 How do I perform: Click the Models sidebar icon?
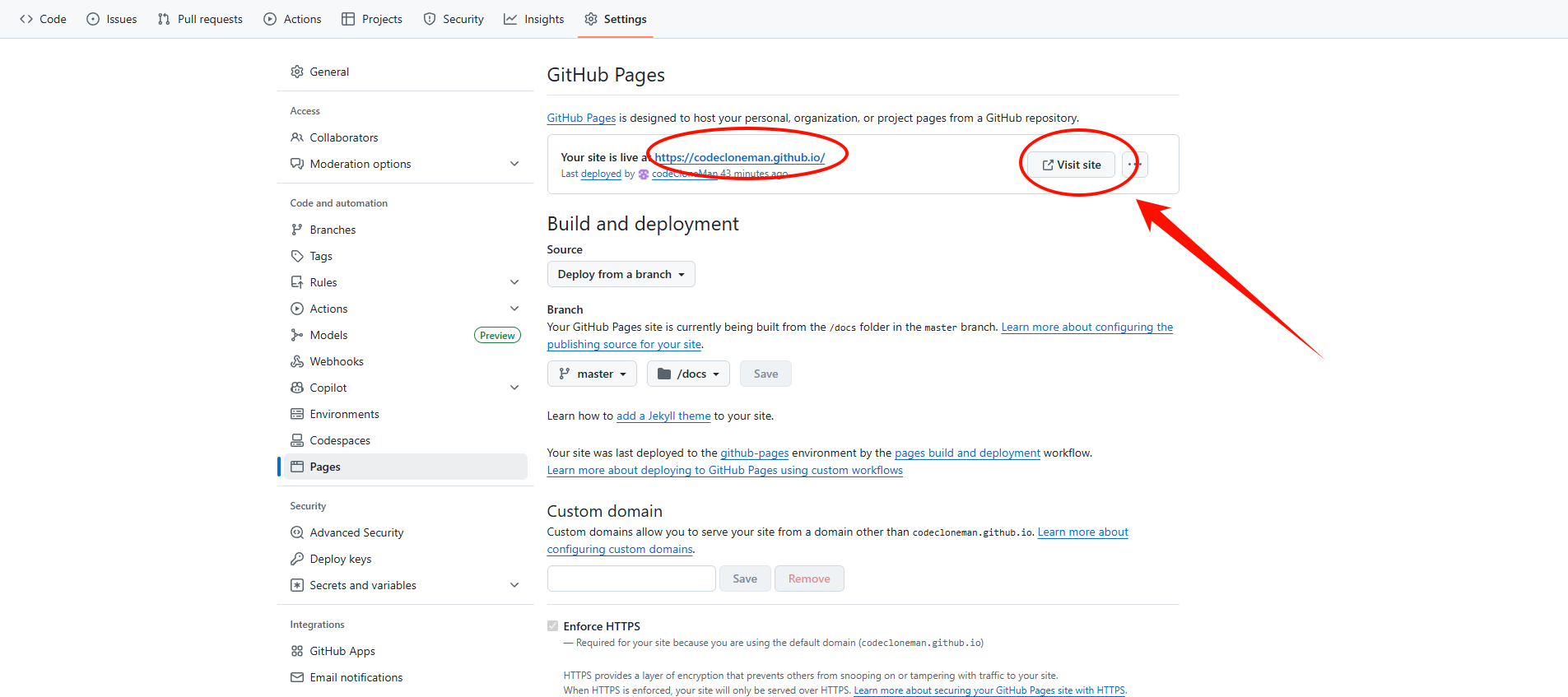(x=297, y=335)
